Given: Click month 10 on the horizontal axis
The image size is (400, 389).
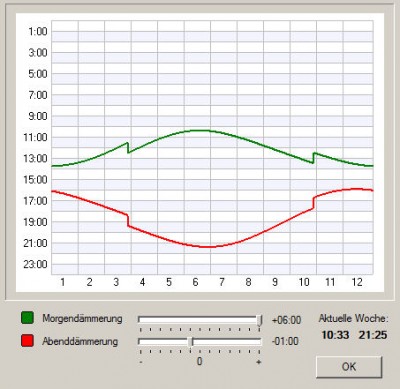Looking at the screenshot, I should coord(304,282).
